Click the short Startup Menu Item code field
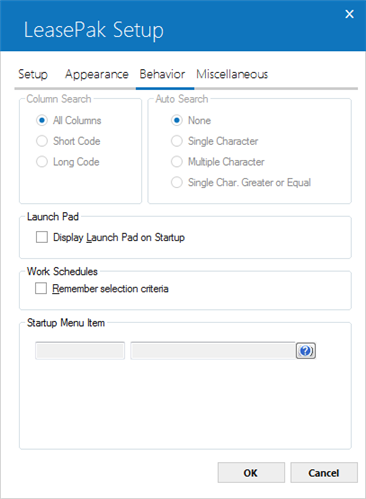The image size is (366, 499). point(80,351)
